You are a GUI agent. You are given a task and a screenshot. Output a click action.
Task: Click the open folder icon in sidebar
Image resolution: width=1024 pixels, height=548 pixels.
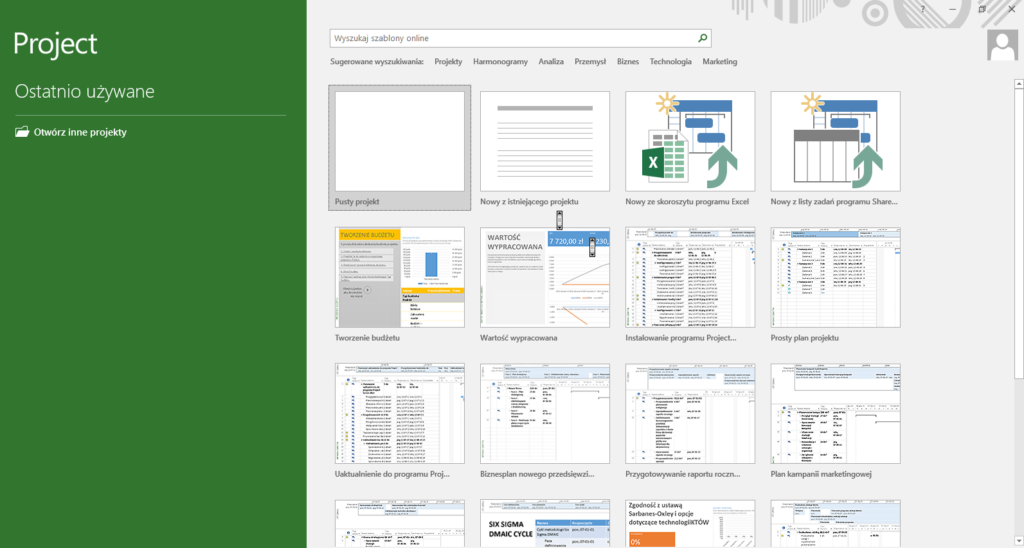[22, 132]
